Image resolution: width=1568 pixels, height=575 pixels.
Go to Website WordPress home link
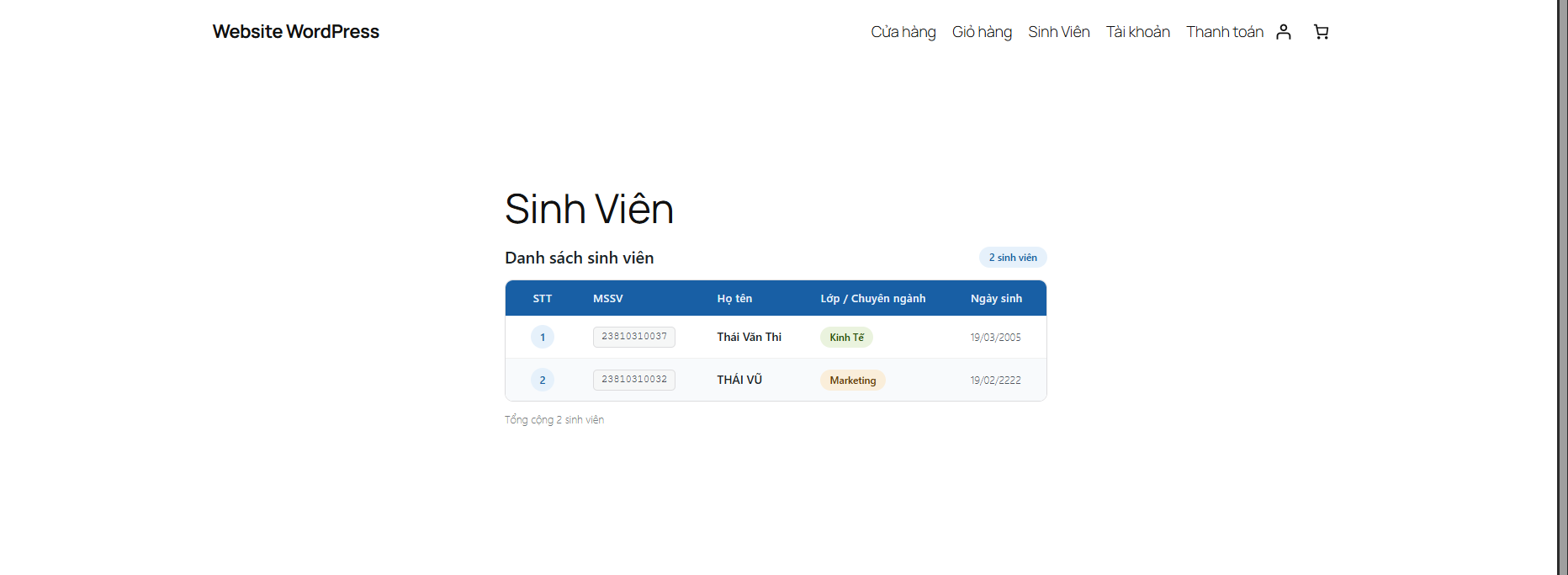[296, 31]
